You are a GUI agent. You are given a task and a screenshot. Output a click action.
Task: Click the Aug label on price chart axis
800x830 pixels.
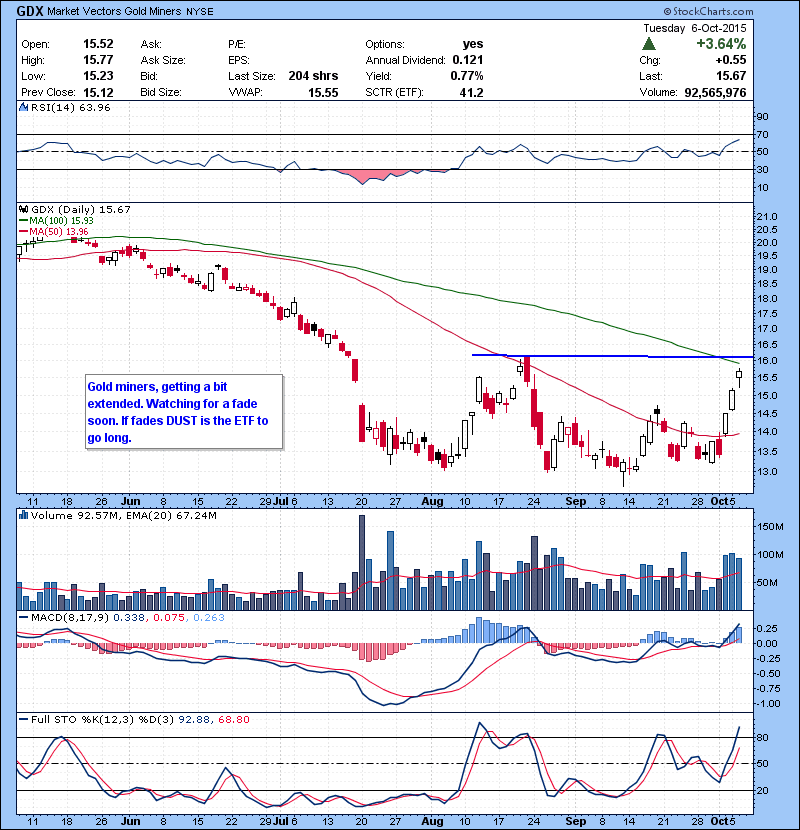(433, 501)
